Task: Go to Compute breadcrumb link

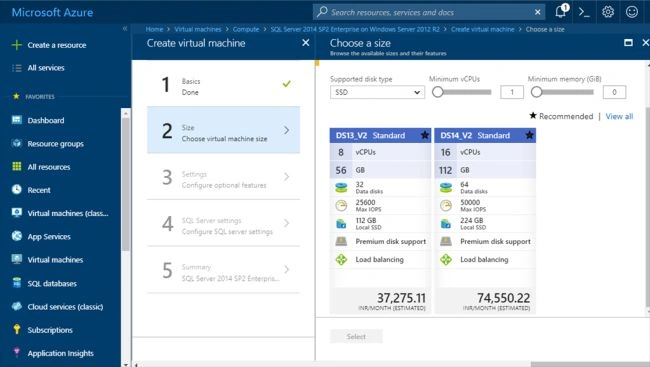Action: click(246, 29)
